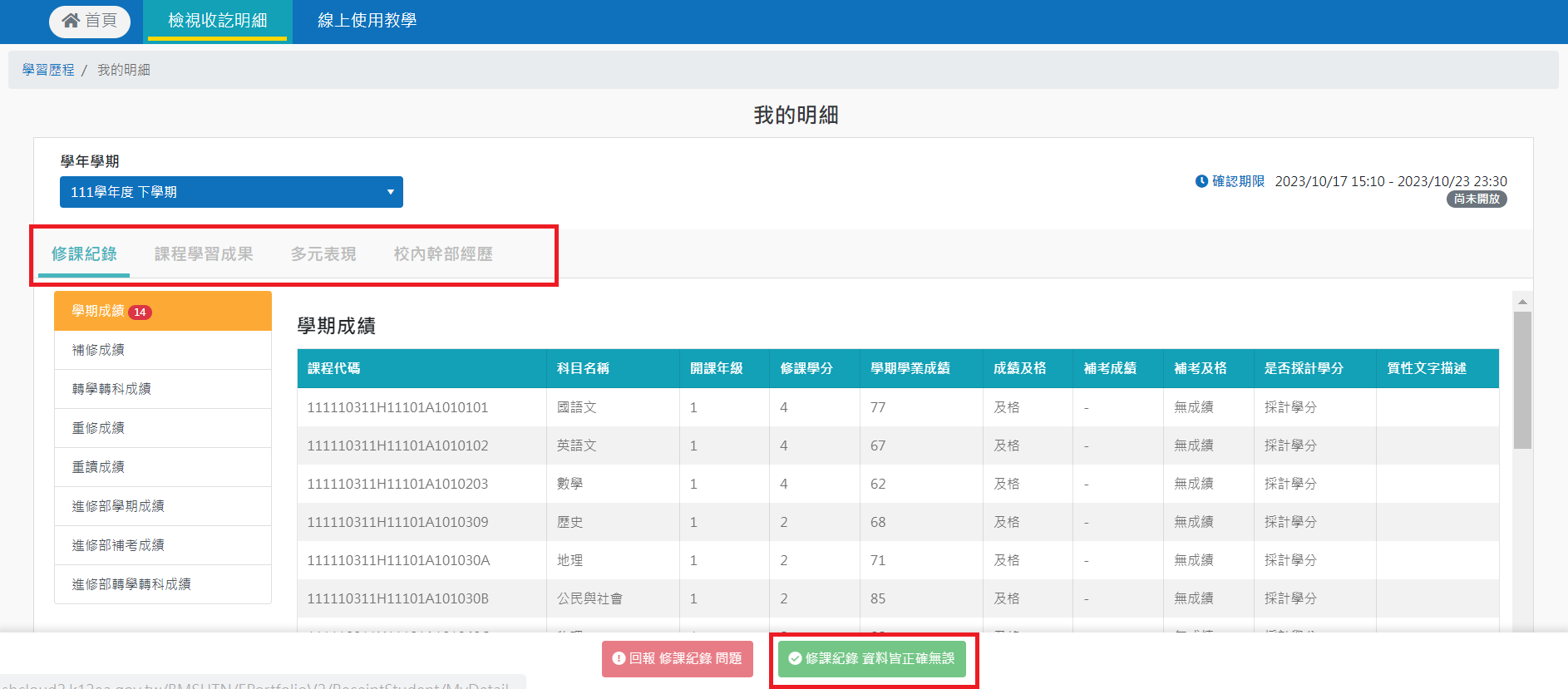
Task: Select 檢視收訖明細 in top navigation
Action: pyautogui.click(x=218, y=21)
